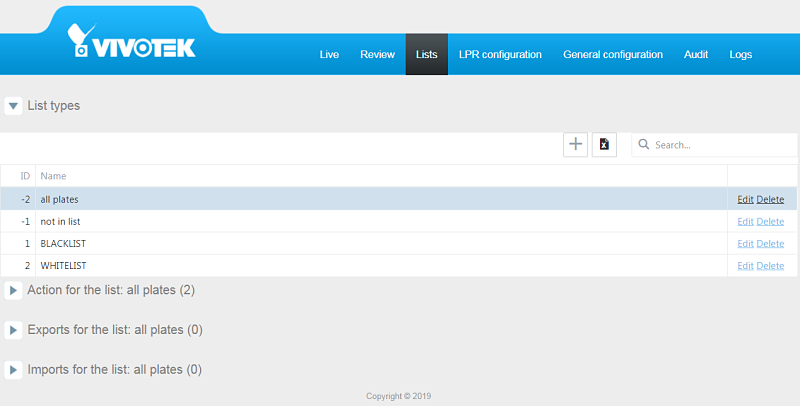
Task: Go to General configuration tab
Action: 612,54
